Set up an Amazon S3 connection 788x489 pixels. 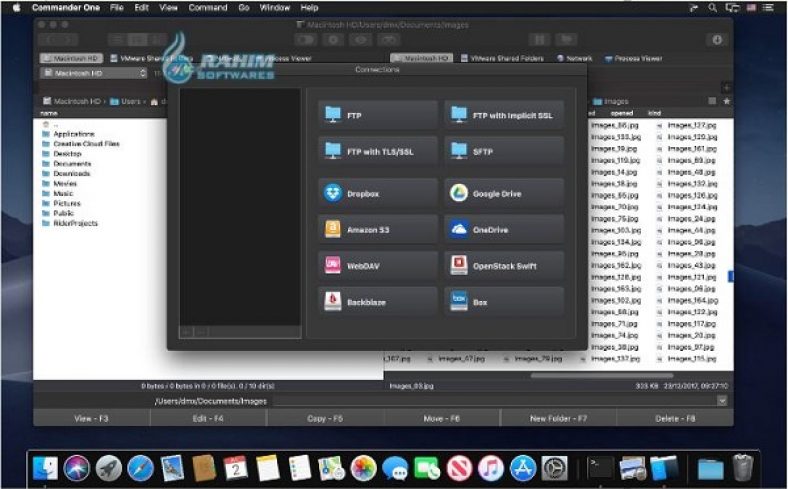378,230
